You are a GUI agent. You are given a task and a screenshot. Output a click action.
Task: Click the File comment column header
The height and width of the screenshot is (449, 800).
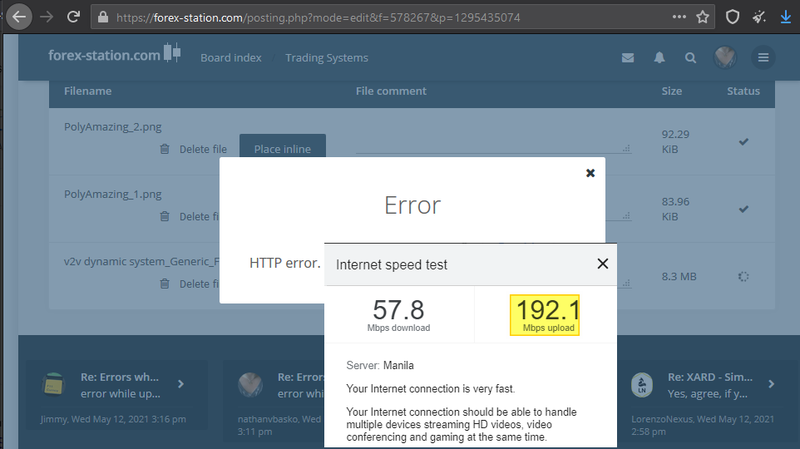pos(391,91)
